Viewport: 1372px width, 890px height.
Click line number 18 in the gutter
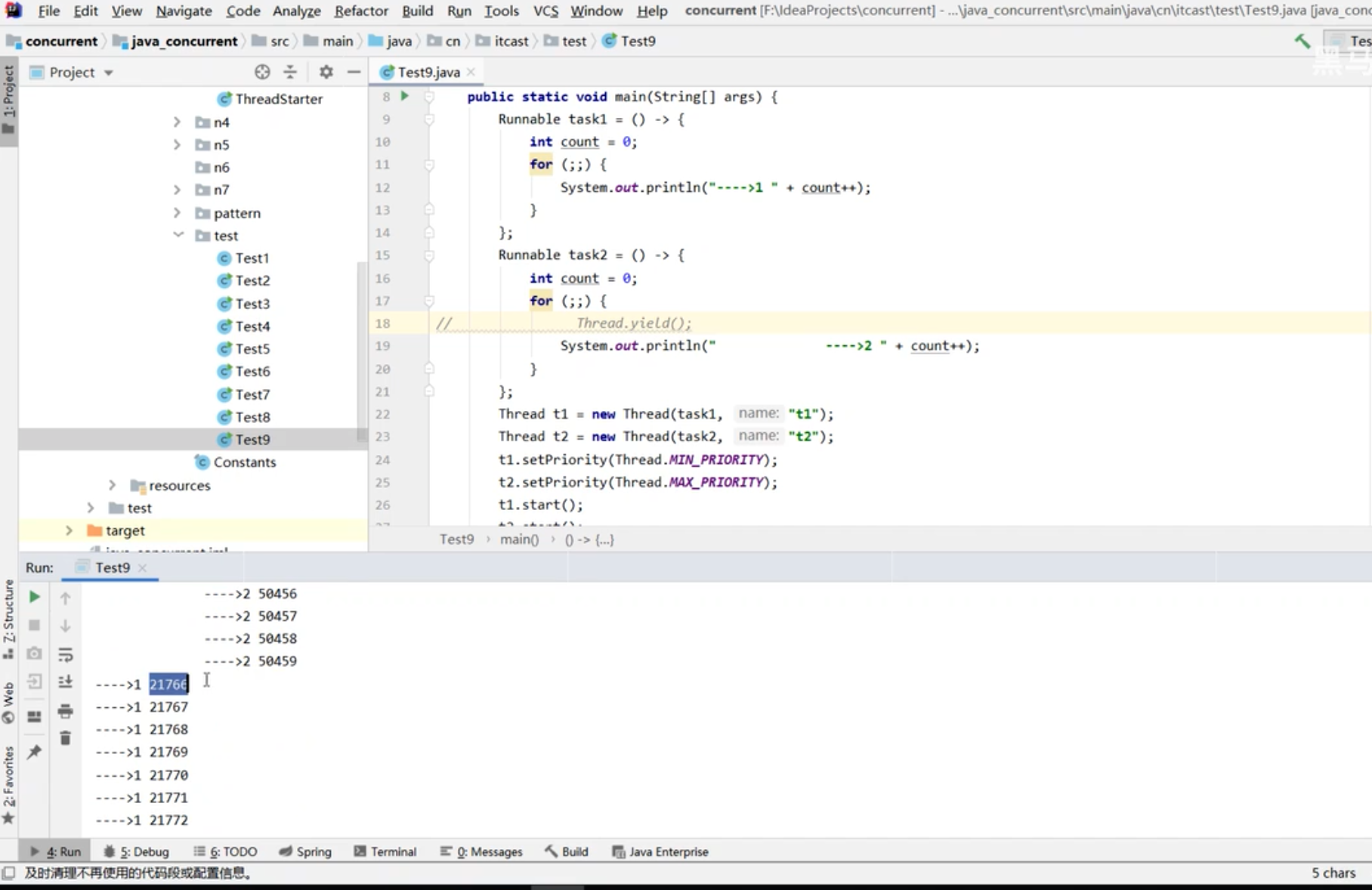383,323
